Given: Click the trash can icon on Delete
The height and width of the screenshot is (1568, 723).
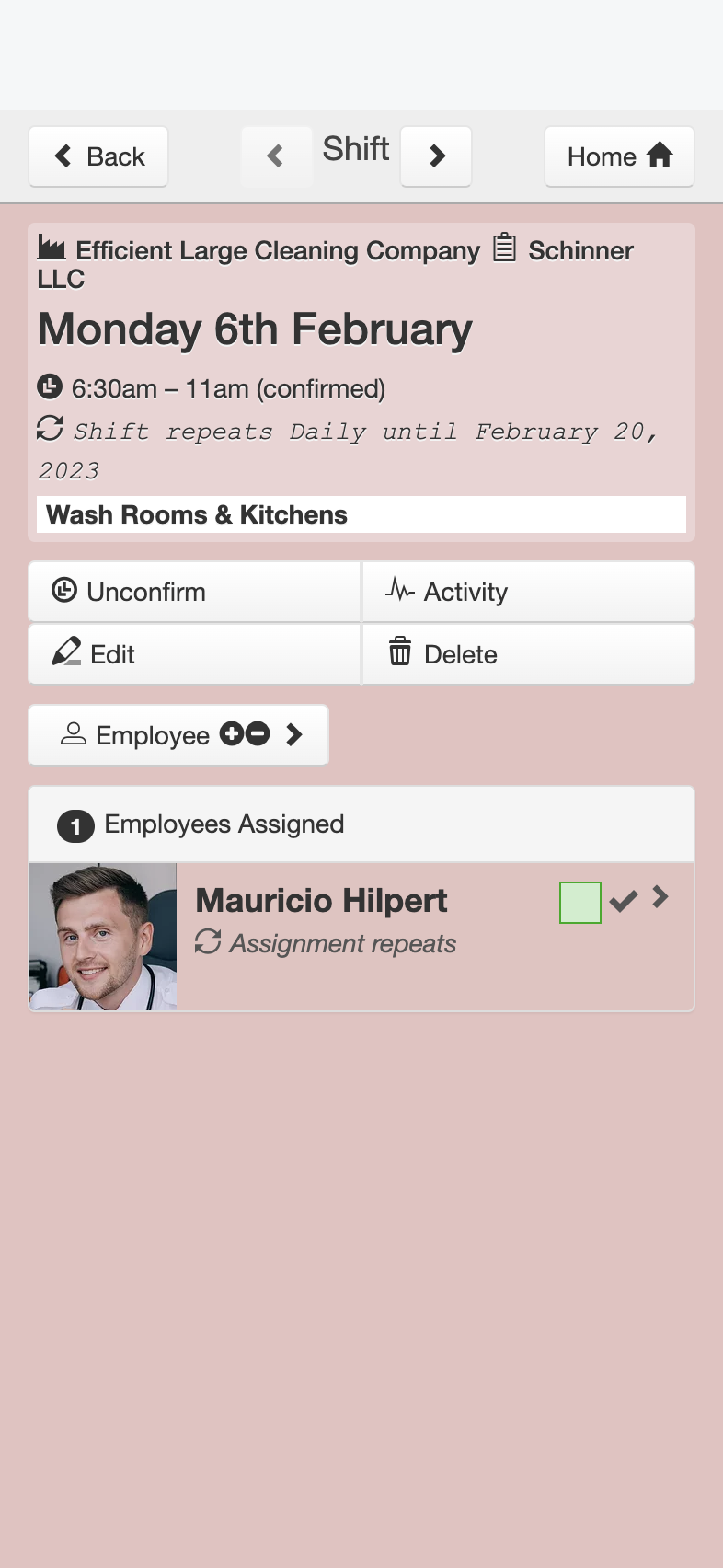Looking at the screenshot, I should point(400,651).
